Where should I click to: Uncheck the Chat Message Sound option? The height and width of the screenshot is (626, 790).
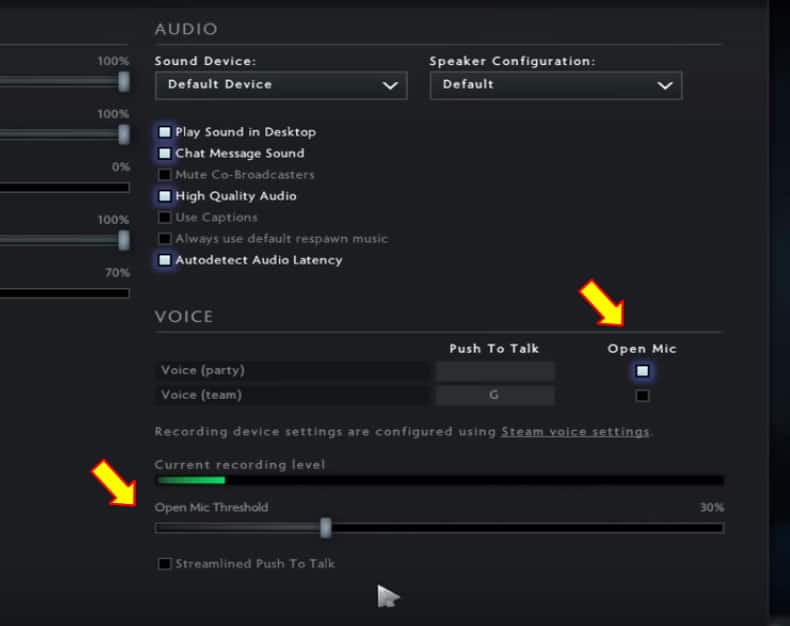click(x=165, y=153)
